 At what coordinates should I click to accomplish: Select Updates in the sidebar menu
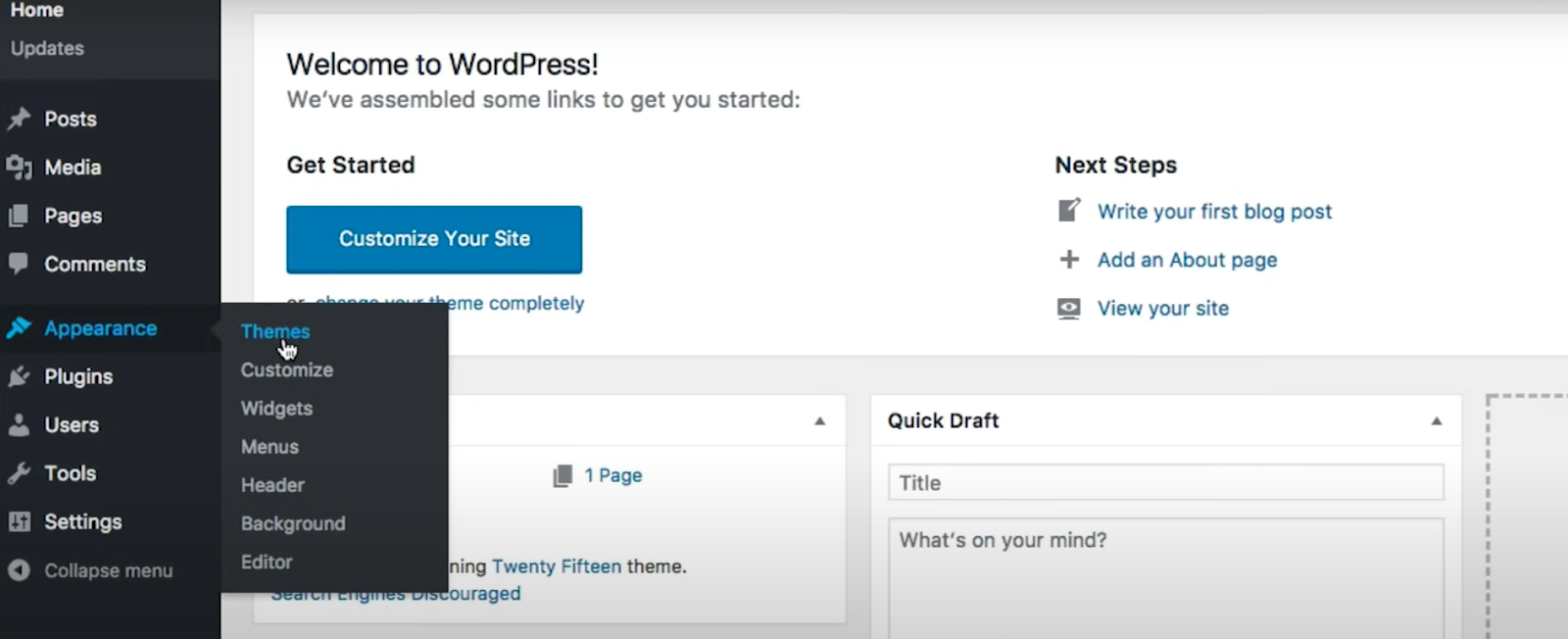click(x=45, y=47)
